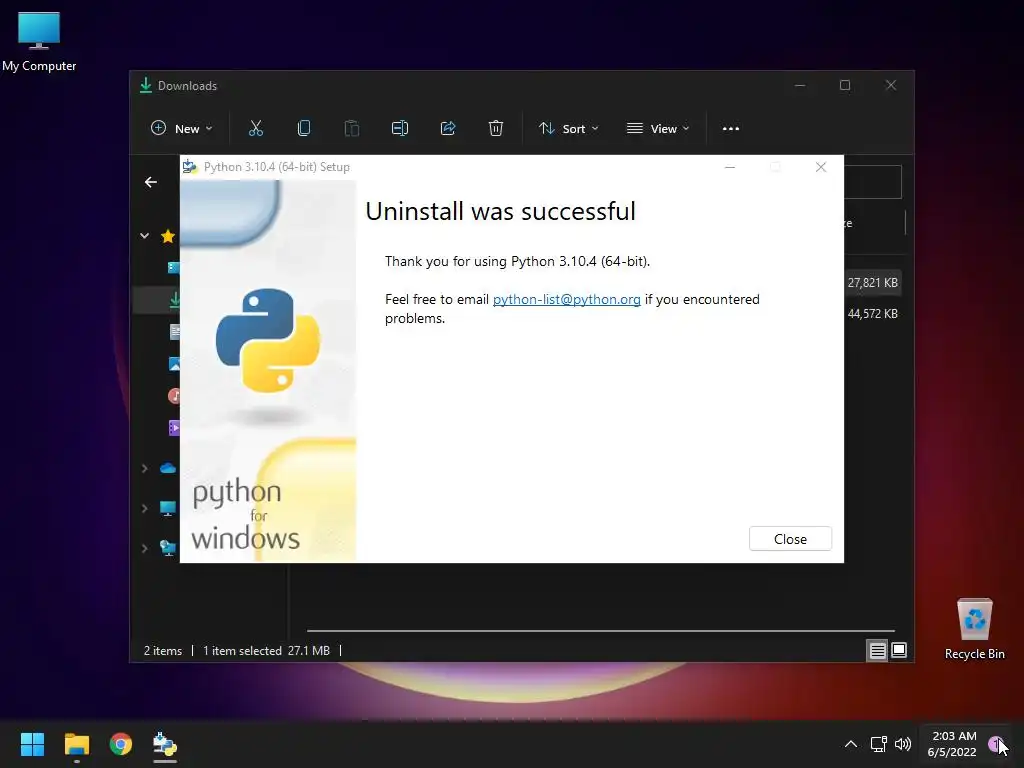
Task: Open the See more ellipsis menu in Downloads
Action: click(x=731, y=129)
